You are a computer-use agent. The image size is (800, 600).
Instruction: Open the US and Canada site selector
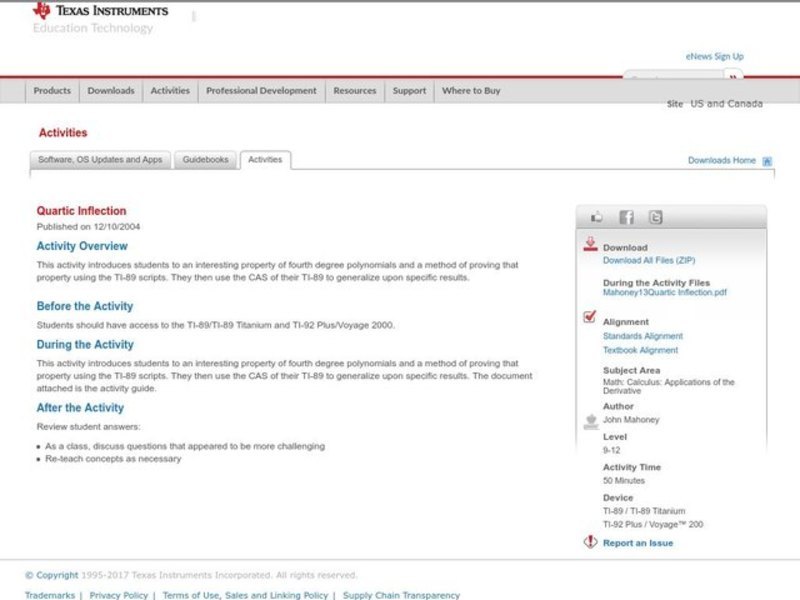(x=726, y=104)
